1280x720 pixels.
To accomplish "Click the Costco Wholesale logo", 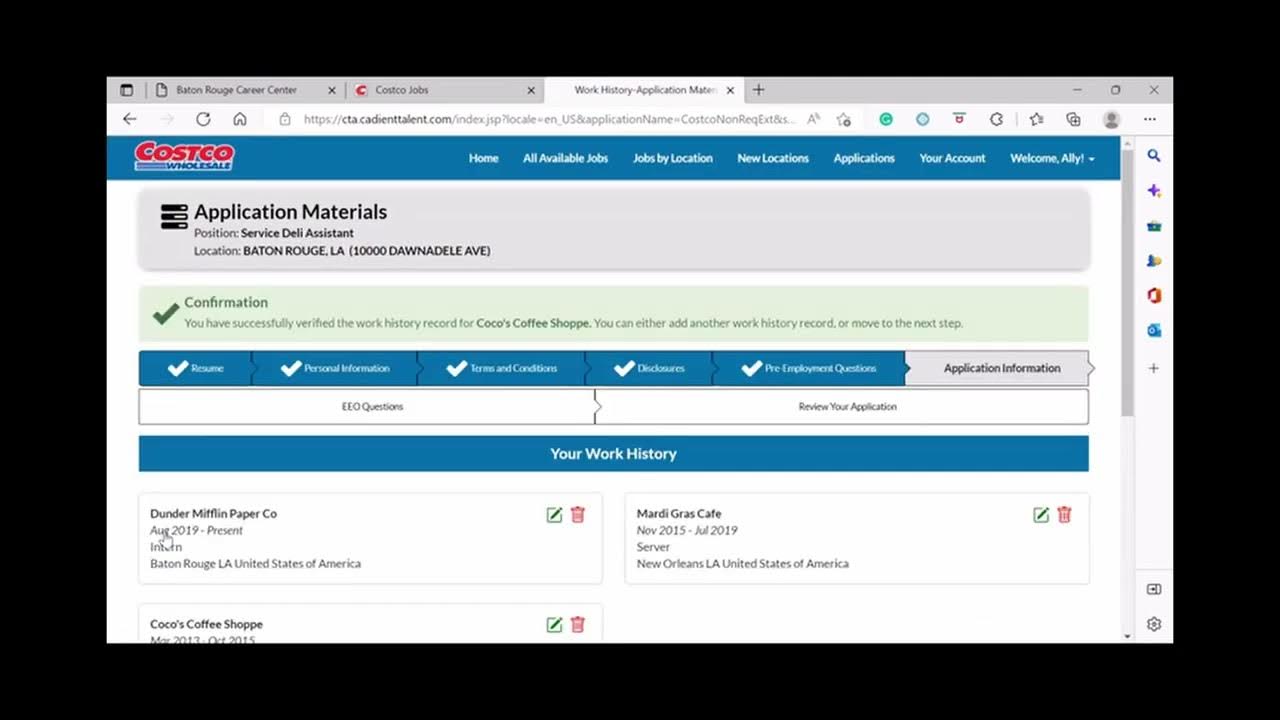I will (185, 157).
